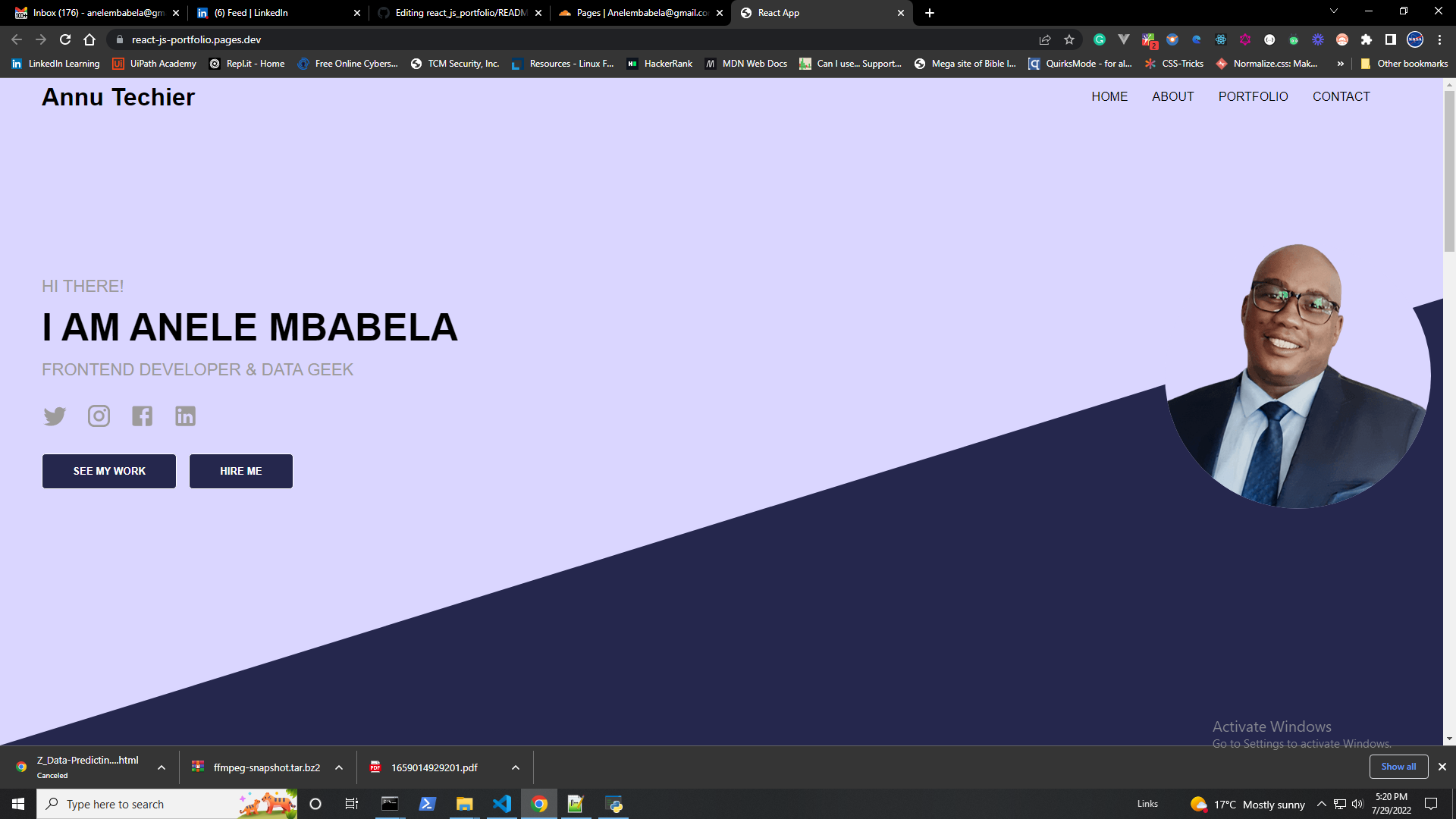Reload the page with the refresh icon
This screenshot has height=819, width=1456.
click(65, 39)
